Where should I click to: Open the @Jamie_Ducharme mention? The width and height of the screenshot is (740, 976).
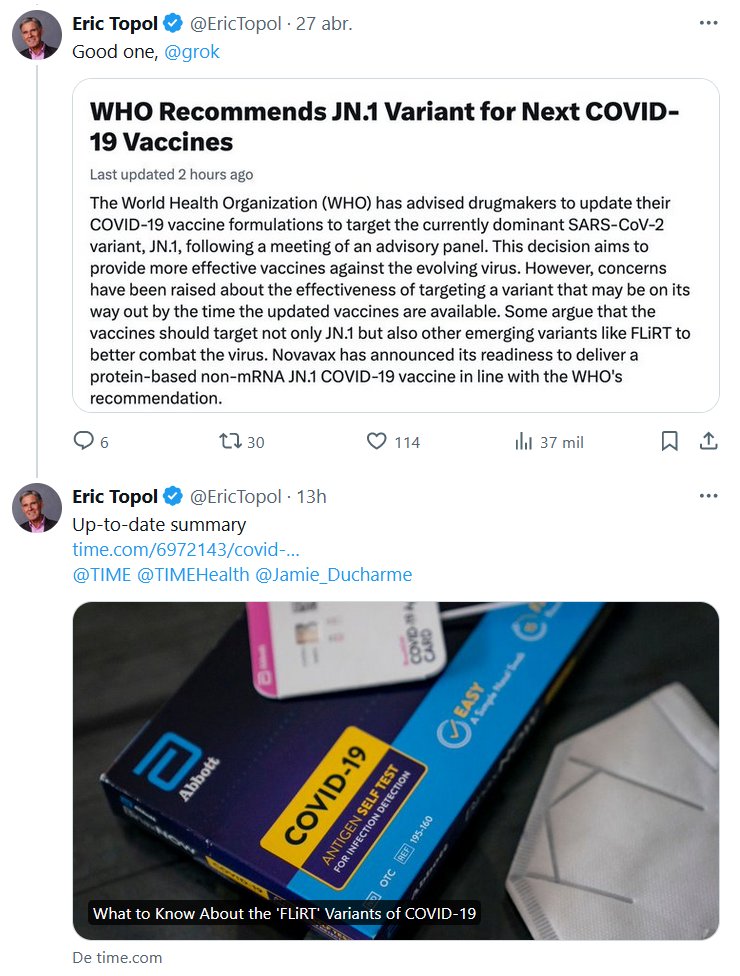pyautogui.click(x=334, y=574)
